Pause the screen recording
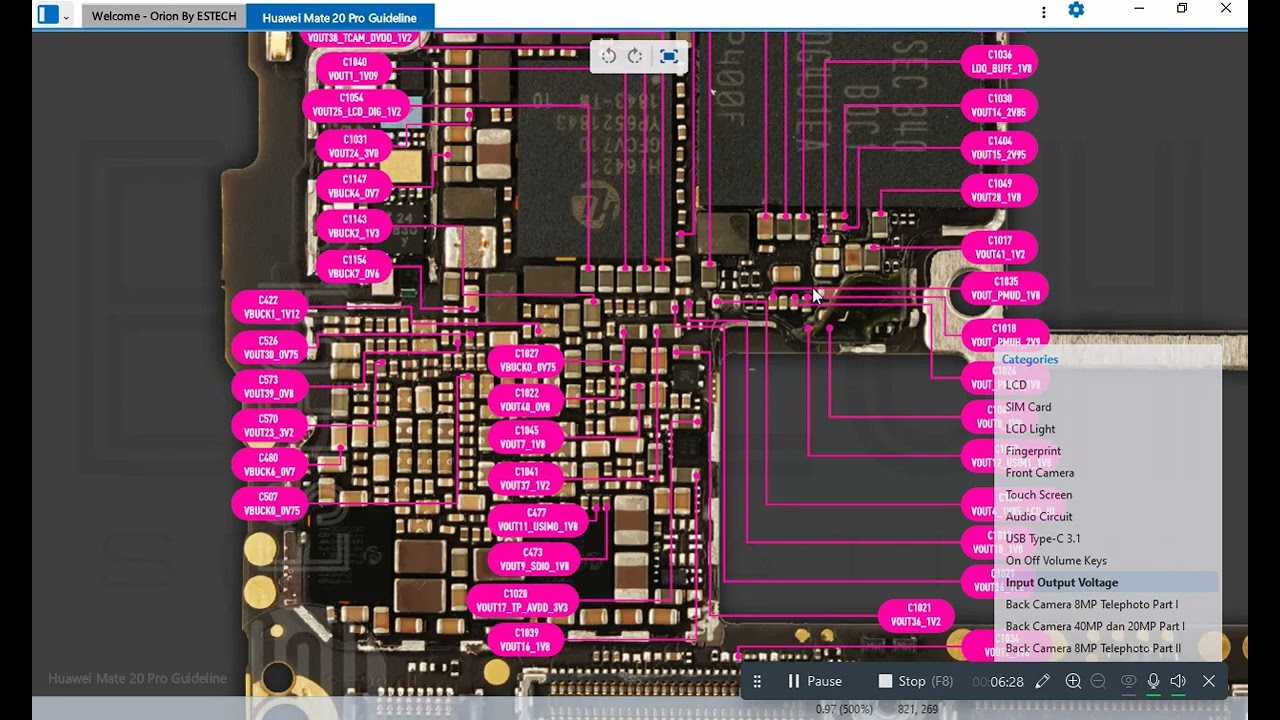This screenshot has height=720, width=1280. 814,681
